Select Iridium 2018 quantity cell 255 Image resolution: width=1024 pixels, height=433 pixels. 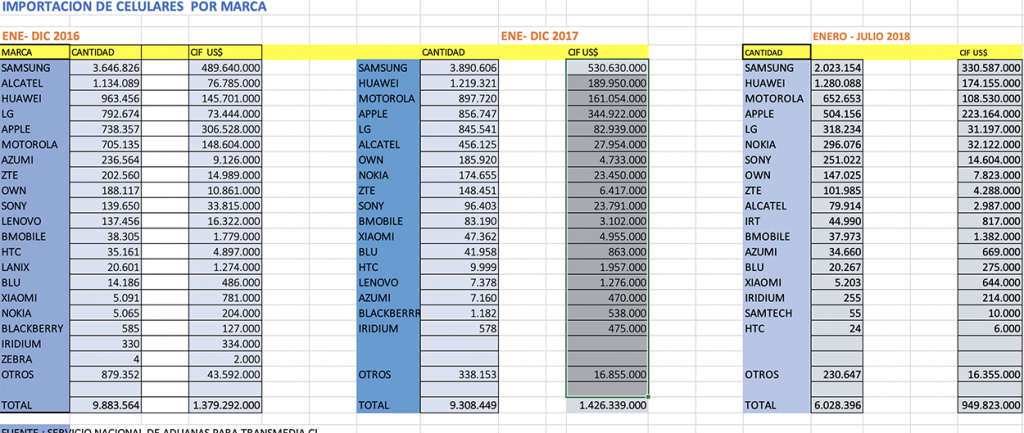point(837,298)
